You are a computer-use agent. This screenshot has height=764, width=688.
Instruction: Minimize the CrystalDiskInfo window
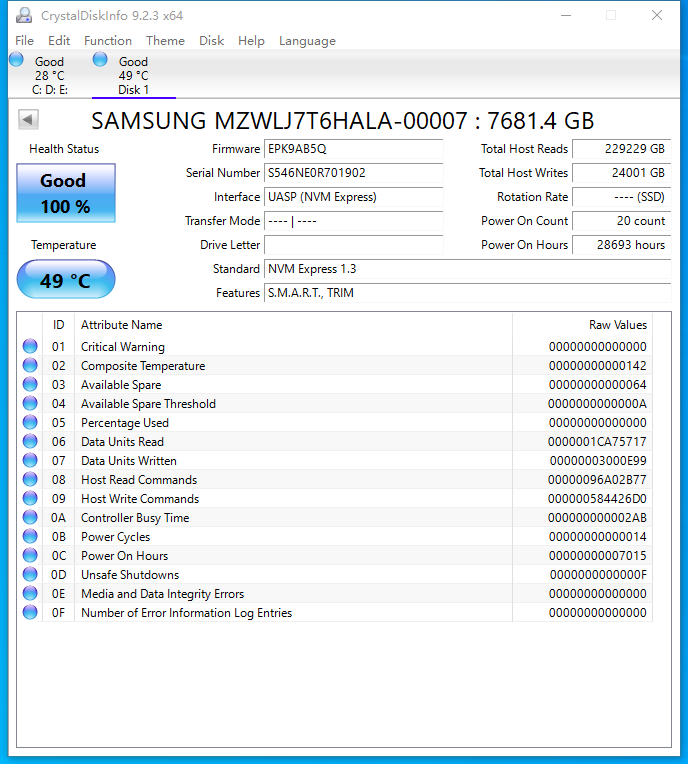tap(566, 15)
